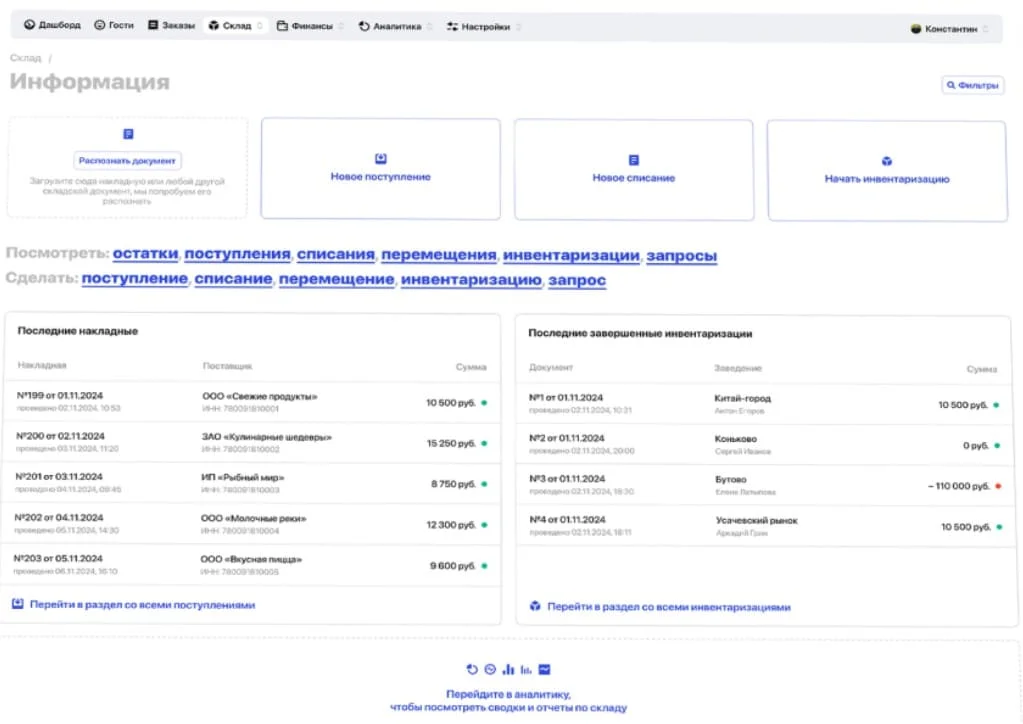The width and height of the screenshot is (1023, 724).
Task: Open the инвентаризации view link
Action: click(572, 256)
